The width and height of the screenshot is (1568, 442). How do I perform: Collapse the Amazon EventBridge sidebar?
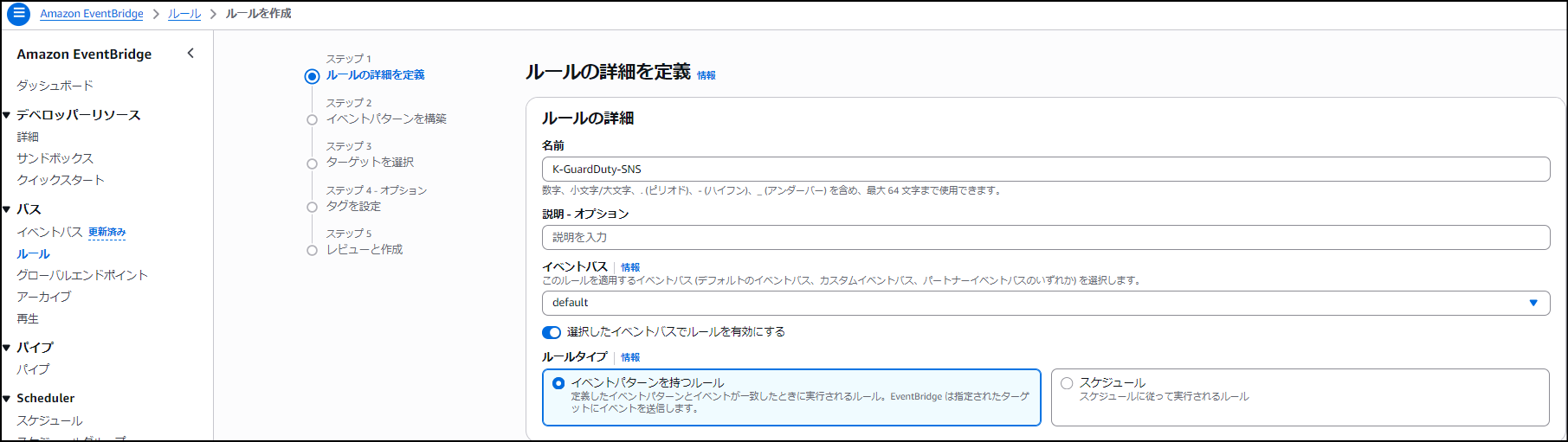pos(190,54)
